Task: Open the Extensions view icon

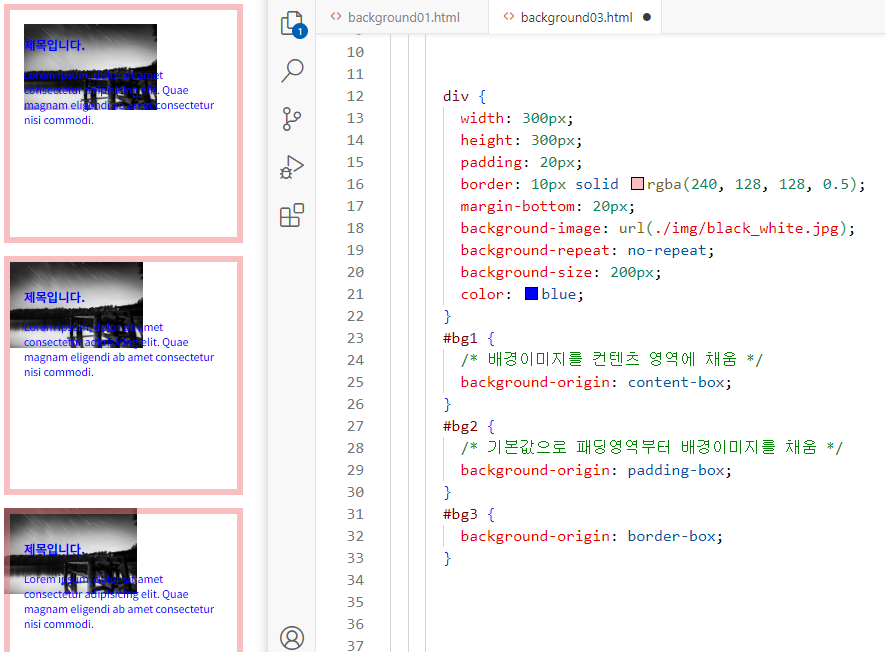Action: [292, 215]
